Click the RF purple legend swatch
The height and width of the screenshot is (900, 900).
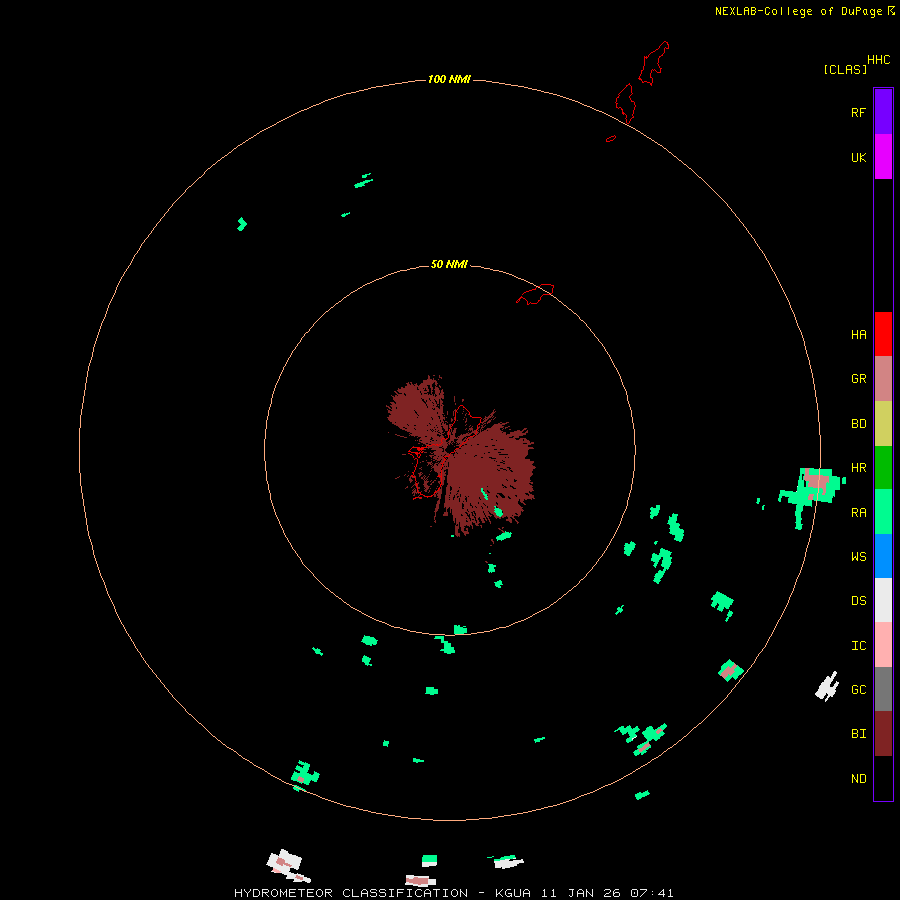click(x=883, y=112)
